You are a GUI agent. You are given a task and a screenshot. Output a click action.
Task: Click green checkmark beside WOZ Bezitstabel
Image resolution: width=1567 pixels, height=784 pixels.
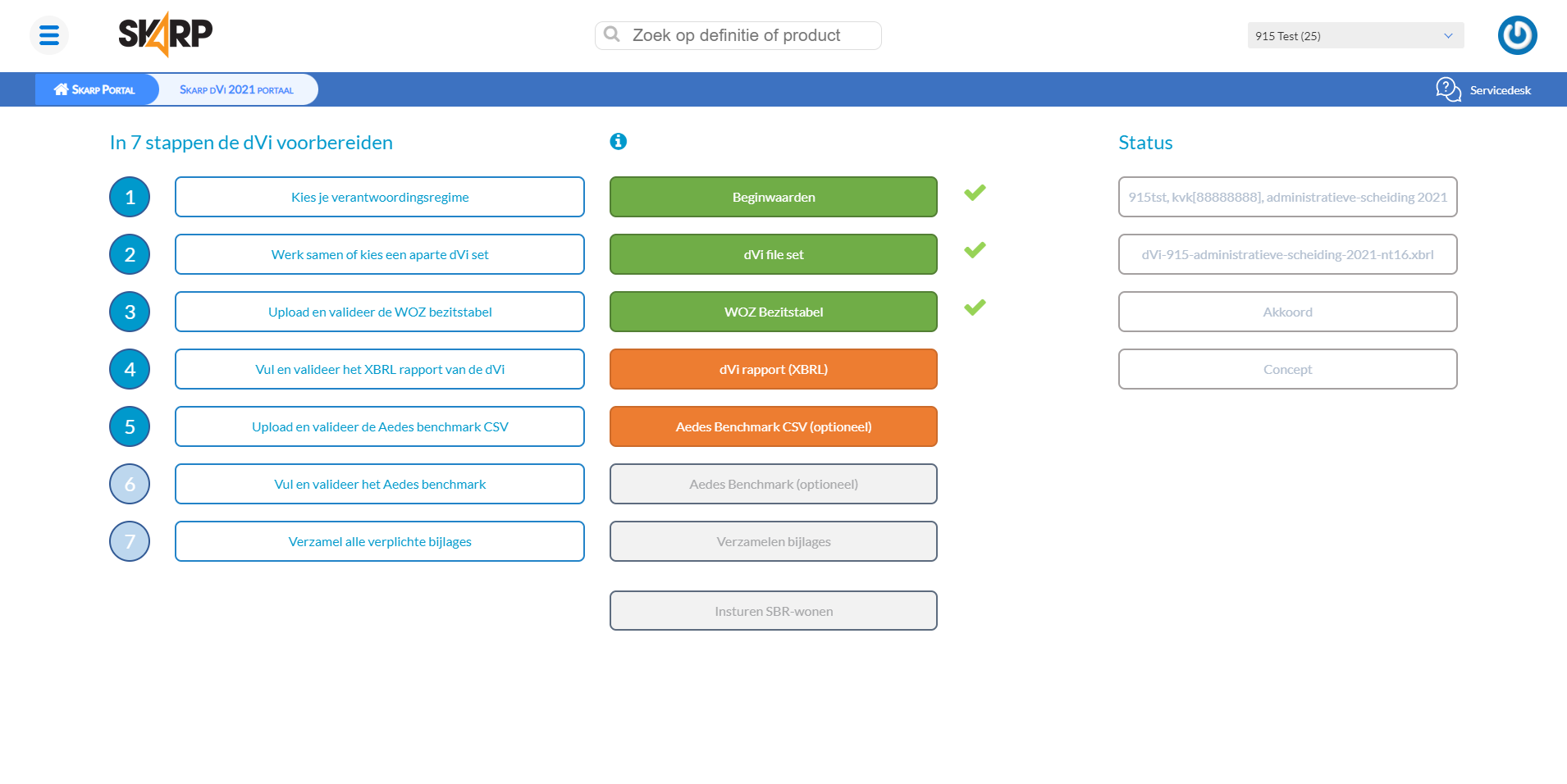[x=975, y=308]
